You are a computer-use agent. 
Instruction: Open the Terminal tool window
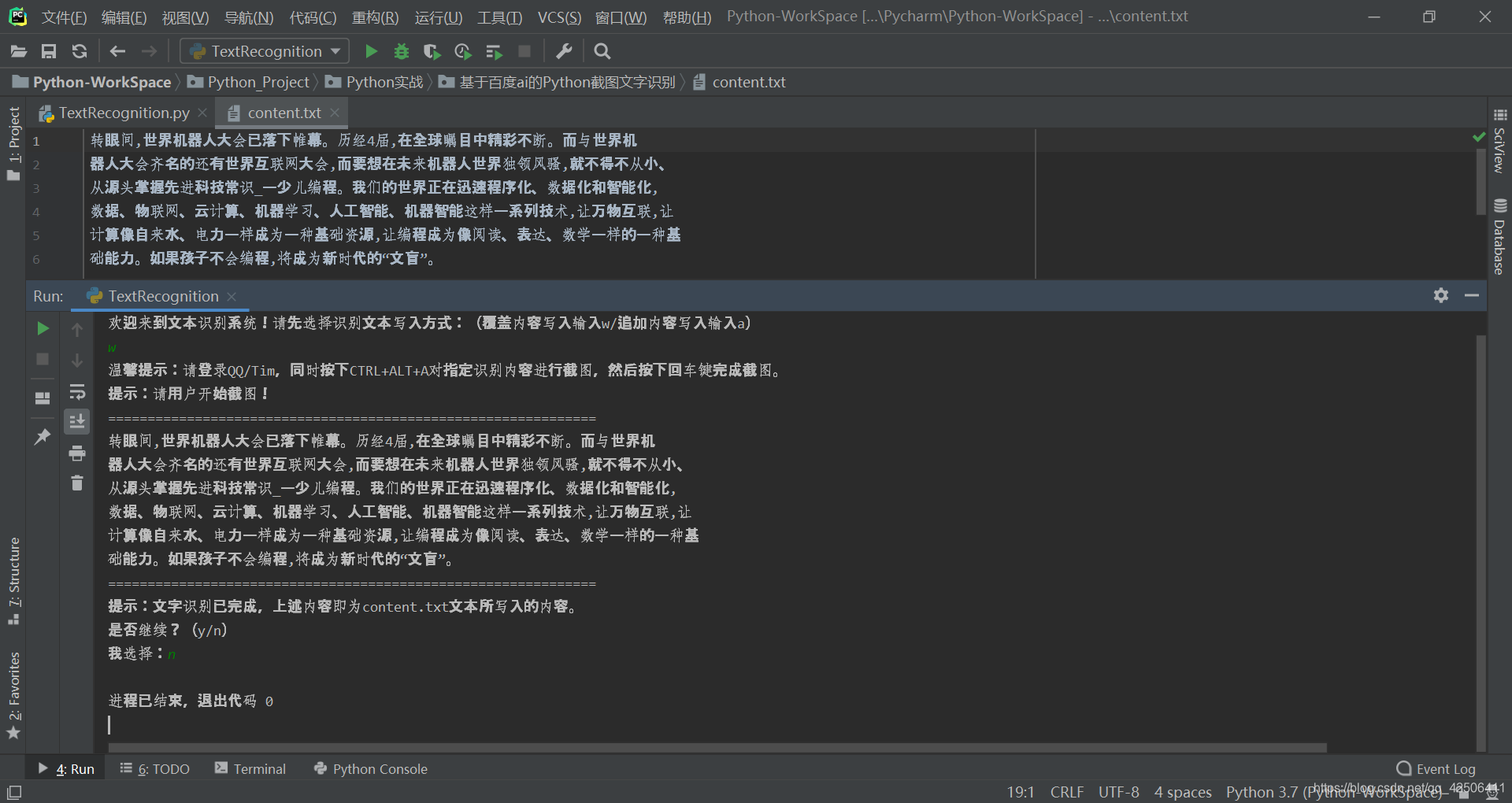point(250,769)
